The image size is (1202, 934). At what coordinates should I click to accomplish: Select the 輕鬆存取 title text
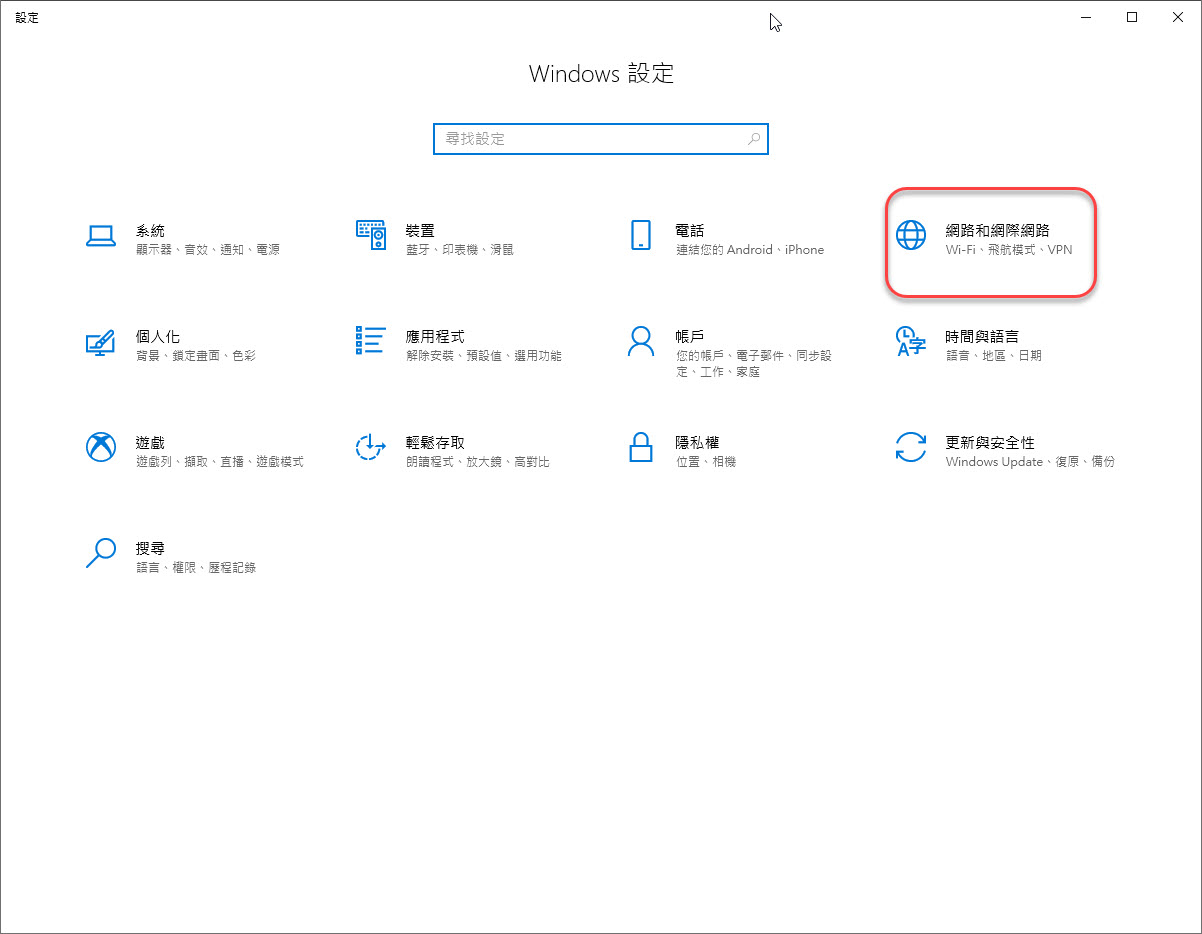[435, 443]
